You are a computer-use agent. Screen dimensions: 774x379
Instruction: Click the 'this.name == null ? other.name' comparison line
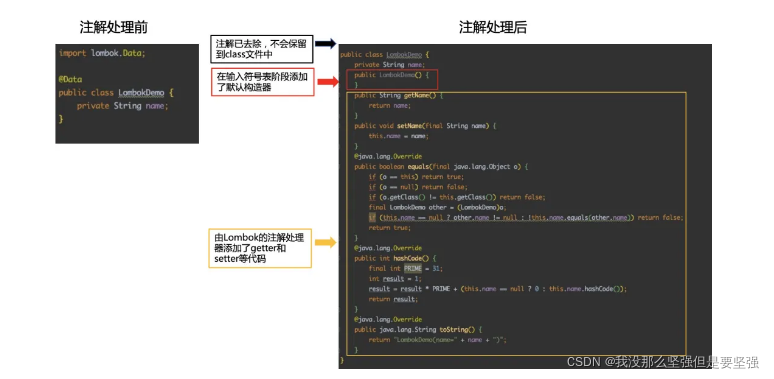tap(526, 218)
